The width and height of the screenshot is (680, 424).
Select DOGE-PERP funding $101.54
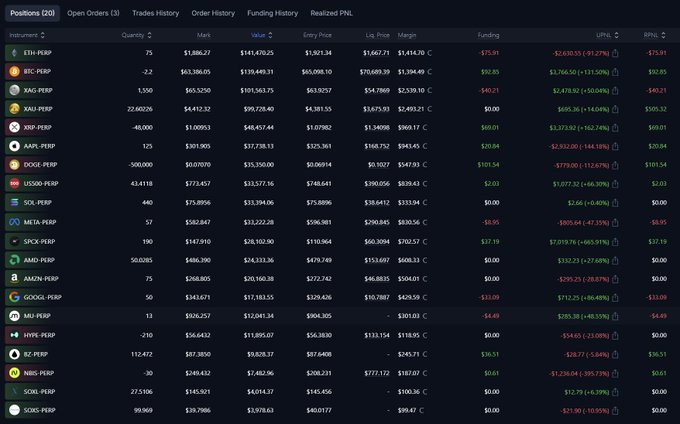coord(488,165)
